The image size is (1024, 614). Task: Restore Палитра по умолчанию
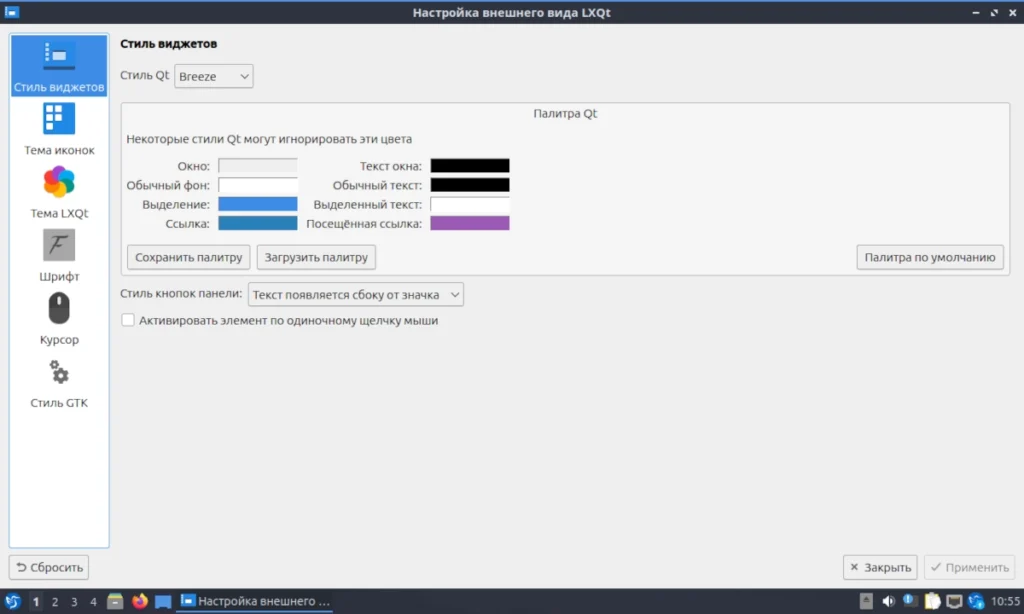[x=930, y=257]
